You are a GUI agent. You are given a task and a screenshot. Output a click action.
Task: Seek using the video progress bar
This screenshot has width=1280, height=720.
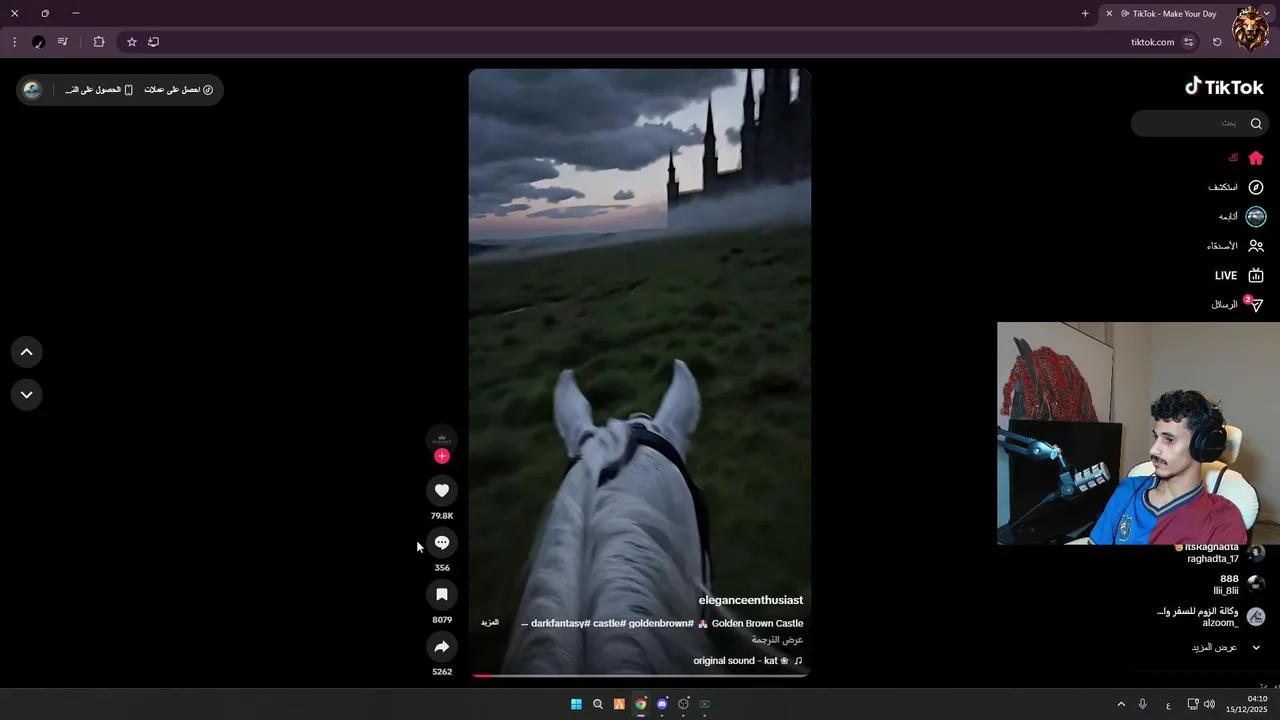click(x=639, y=675)
